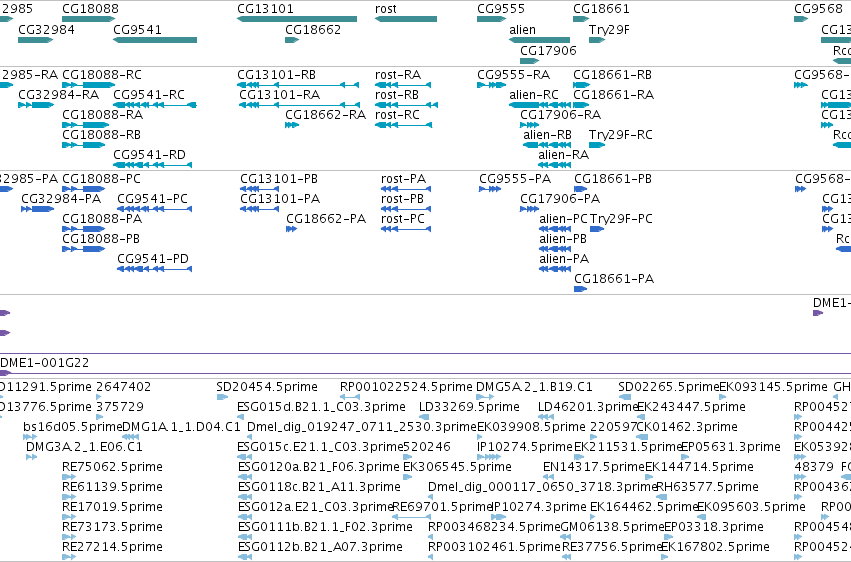
Task: Click the CG17906 gene label
Action: (548, 50)
